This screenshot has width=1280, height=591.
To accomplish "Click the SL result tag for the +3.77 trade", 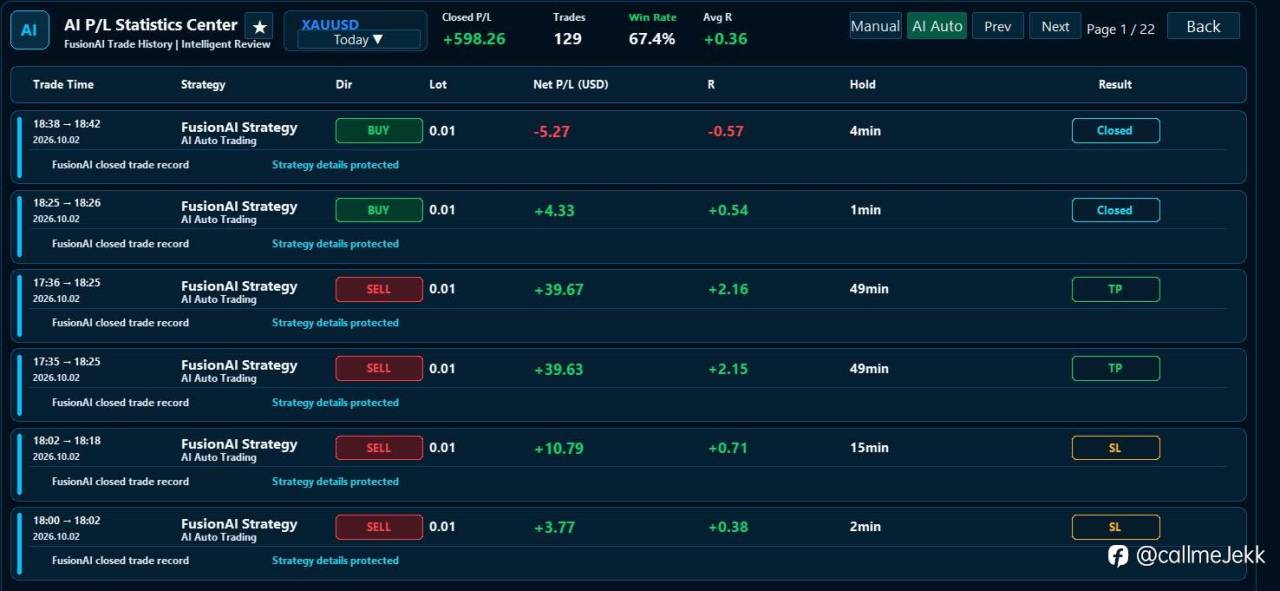I will [1116, 527].
